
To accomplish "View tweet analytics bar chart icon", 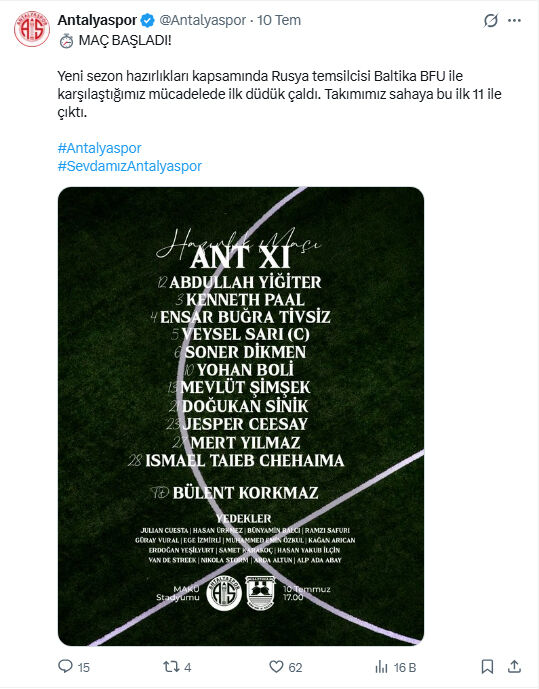I will click(381, 667).
